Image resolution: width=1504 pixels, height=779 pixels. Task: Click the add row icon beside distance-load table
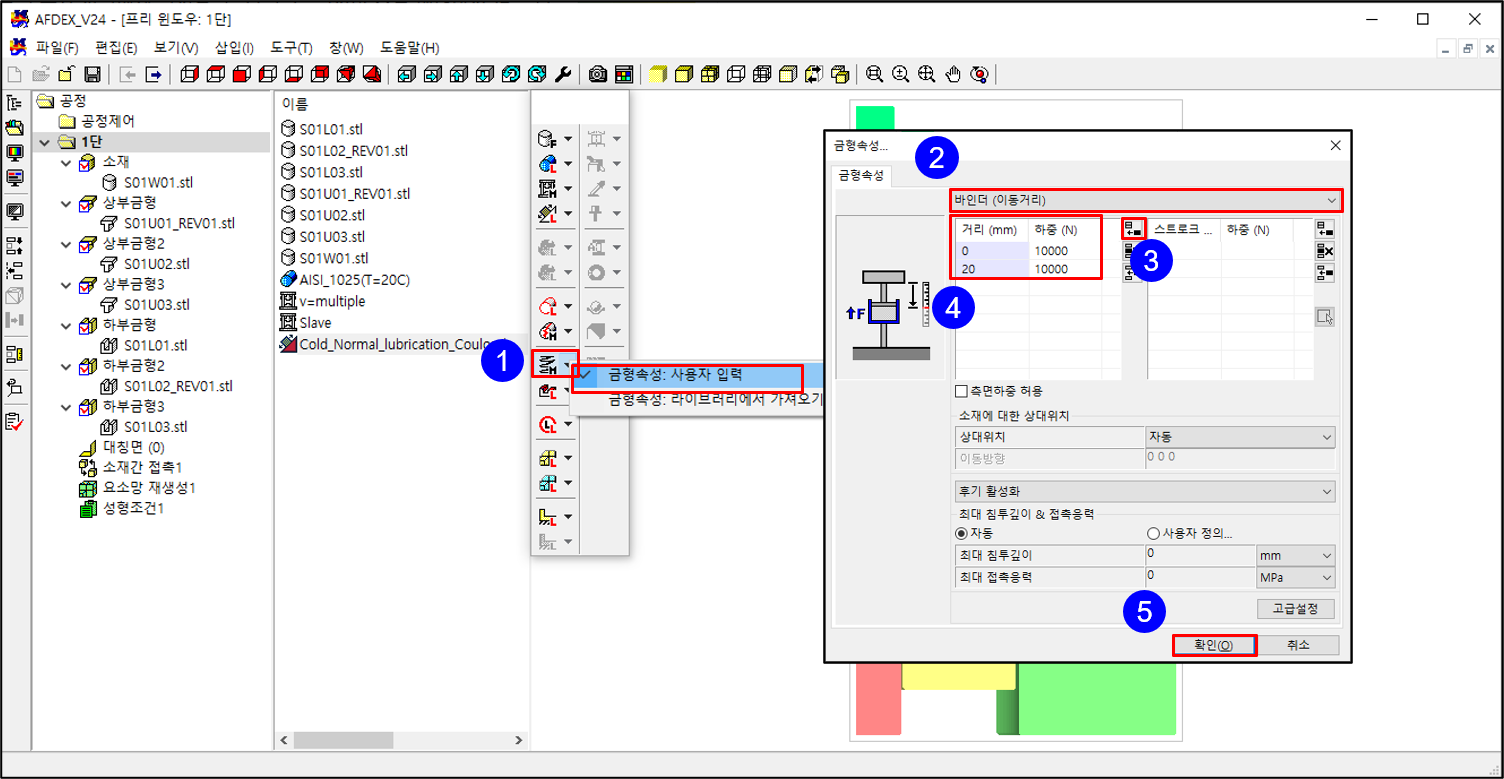[x=1132, y=229]
